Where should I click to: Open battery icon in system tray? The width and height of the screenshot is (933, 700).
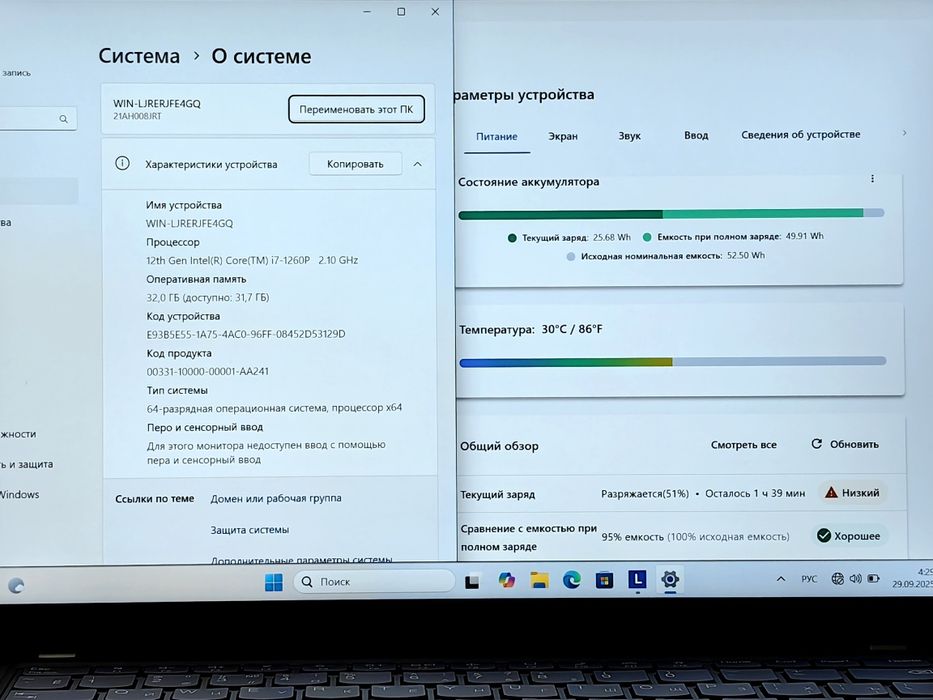point(873,578)
